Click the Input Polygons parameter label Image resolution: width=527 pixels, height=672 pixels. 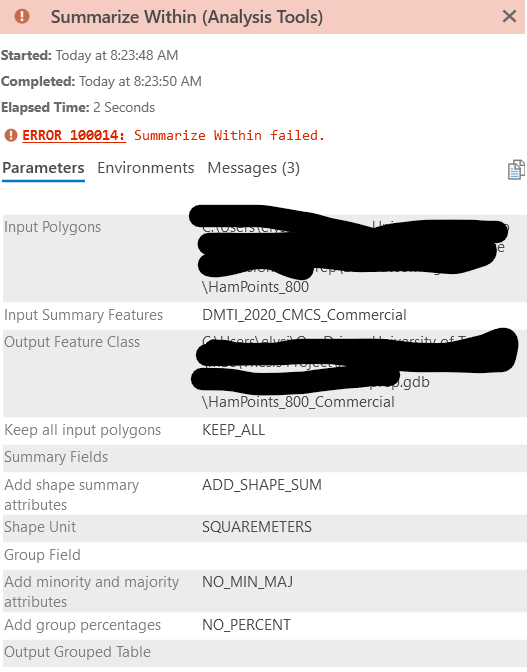53,227
